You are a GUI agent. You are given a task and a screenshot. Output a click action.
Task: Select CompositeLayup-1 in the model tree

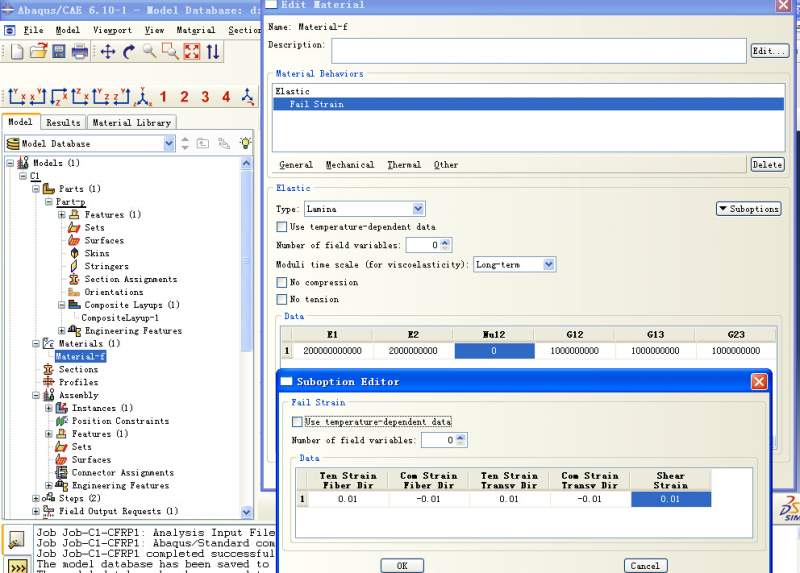point(120,318)
